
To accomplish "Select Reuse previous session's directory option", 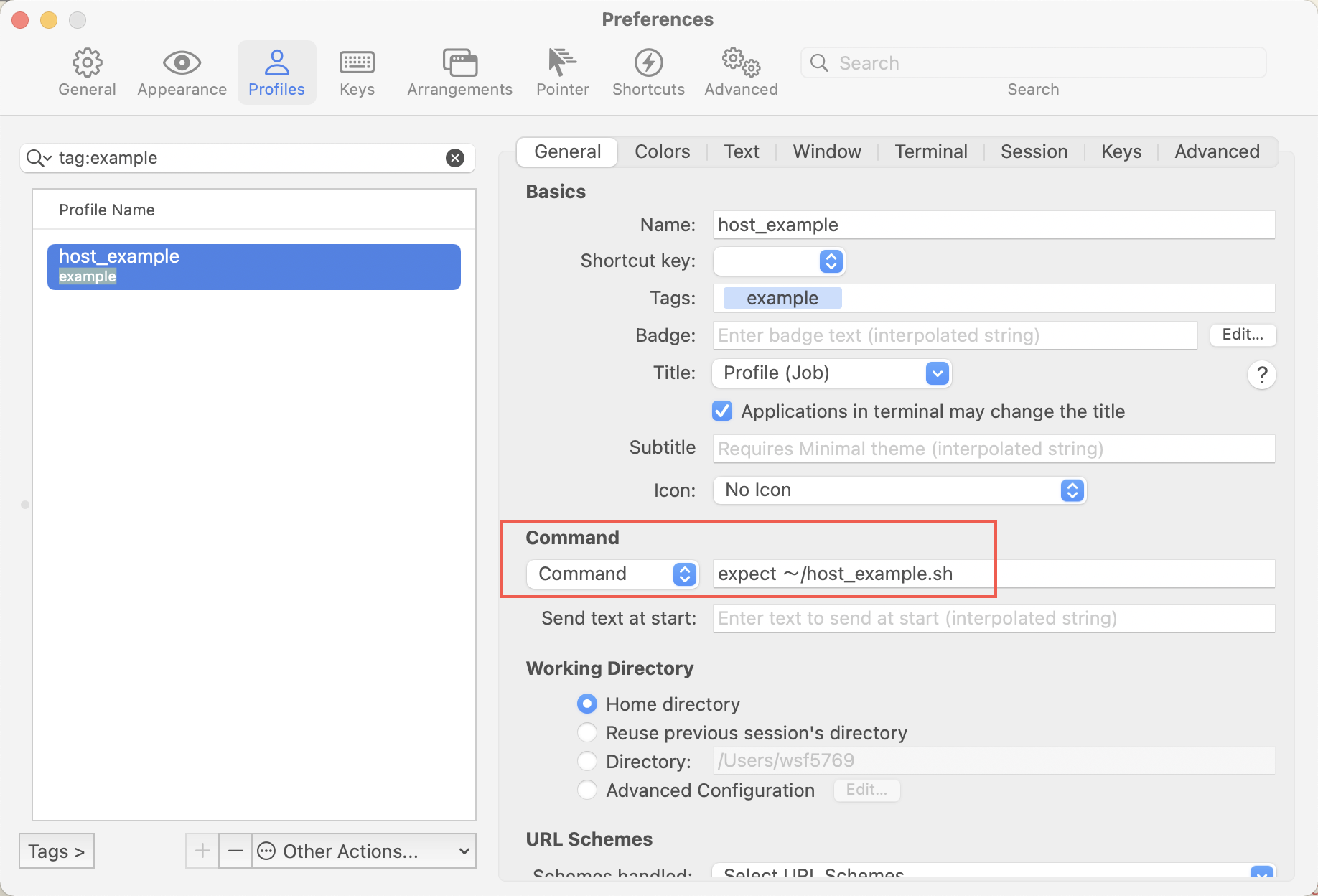I will click(587, 733).
